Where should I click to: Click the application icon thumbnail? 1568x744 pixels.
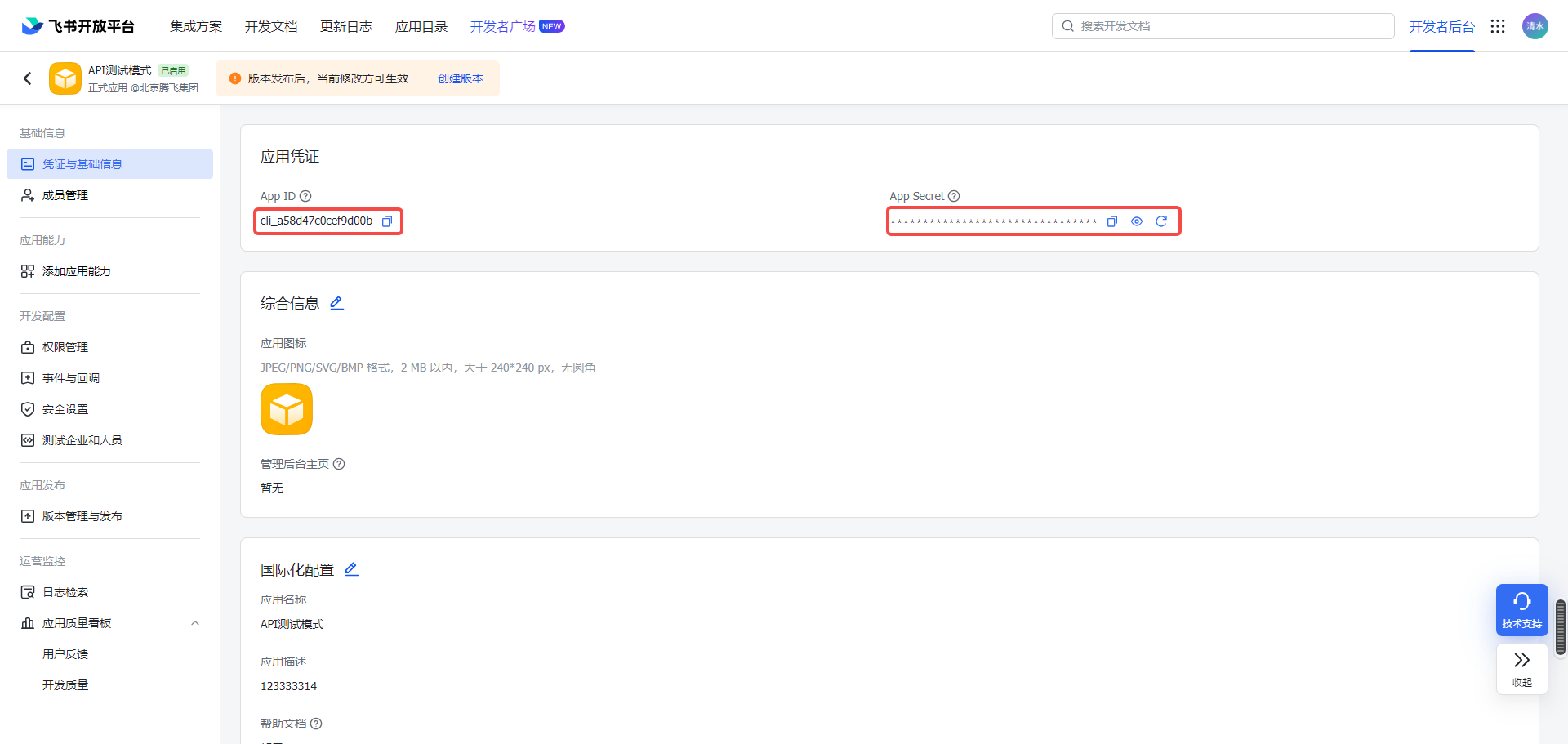287,409
